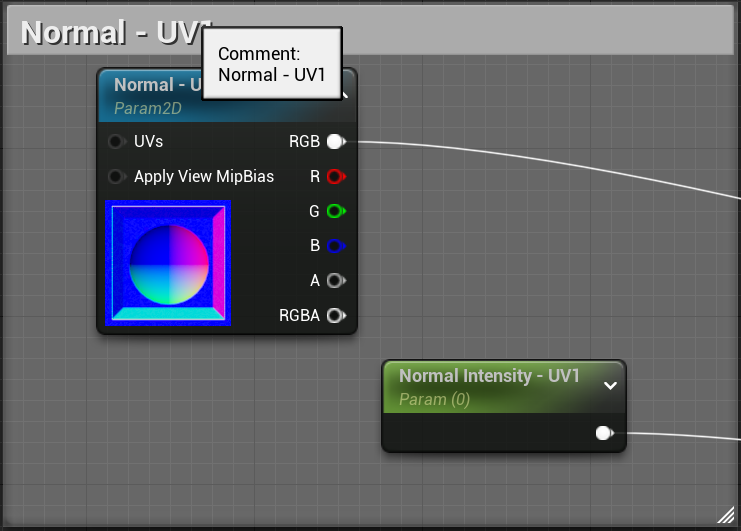Click the Comment: Normal - UV1 tooltip
The image size is (741, 531).
(x=272, y=64)
